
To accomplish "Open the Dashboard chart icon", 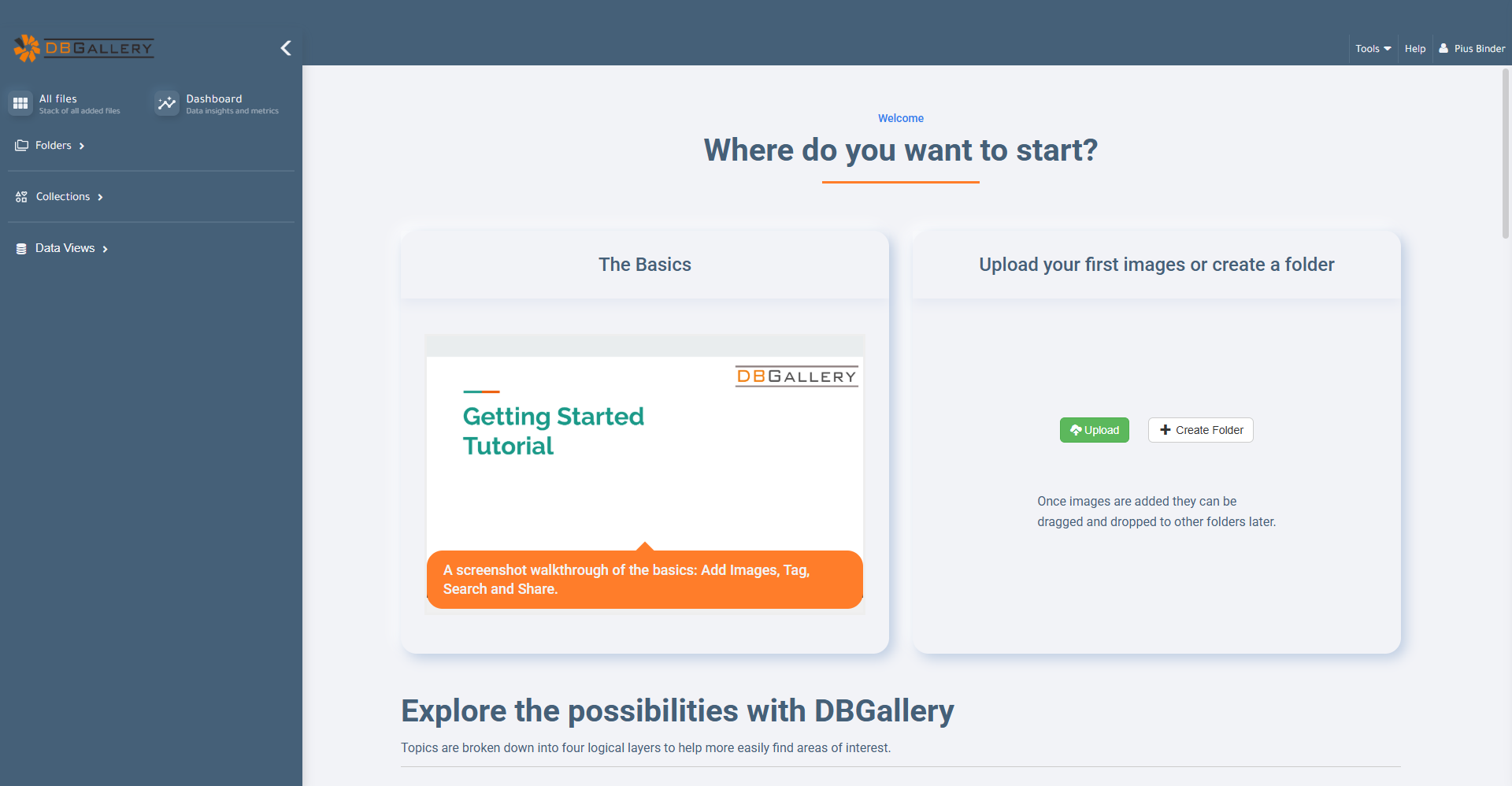I will (167, 103).
